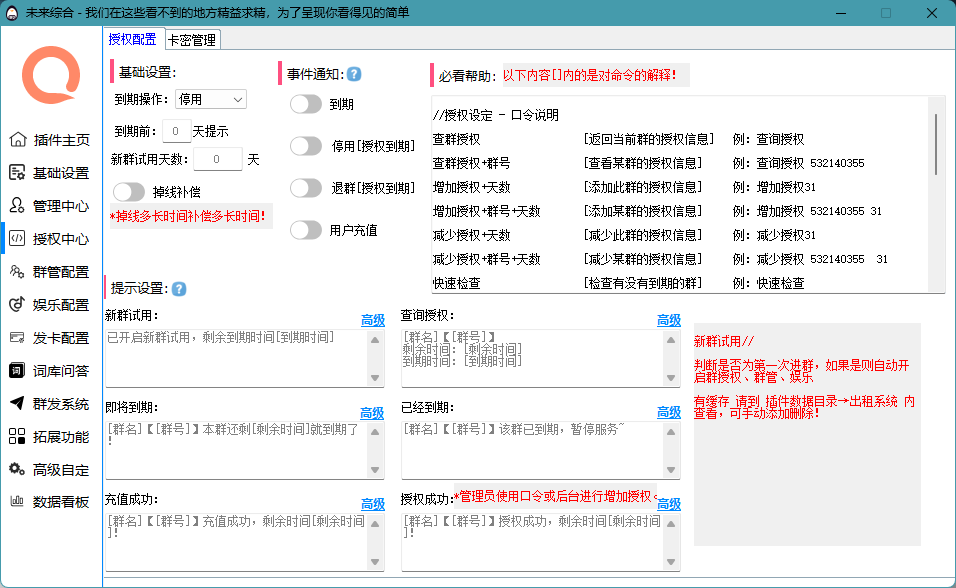This screenshot has width=956, height=588.
Task: Select 群管配置 from the sidebar
Action: pos(51,272)
